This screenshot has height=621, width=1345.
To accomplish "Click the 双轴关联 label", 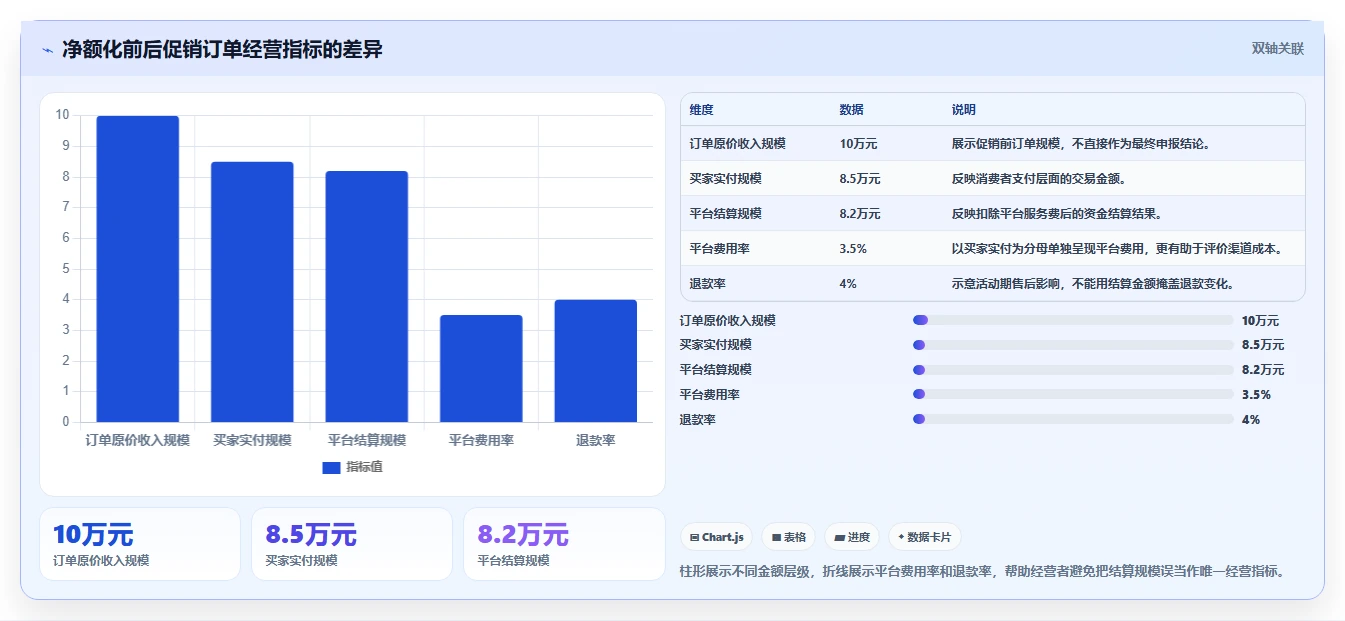I will pos(1277,49).
